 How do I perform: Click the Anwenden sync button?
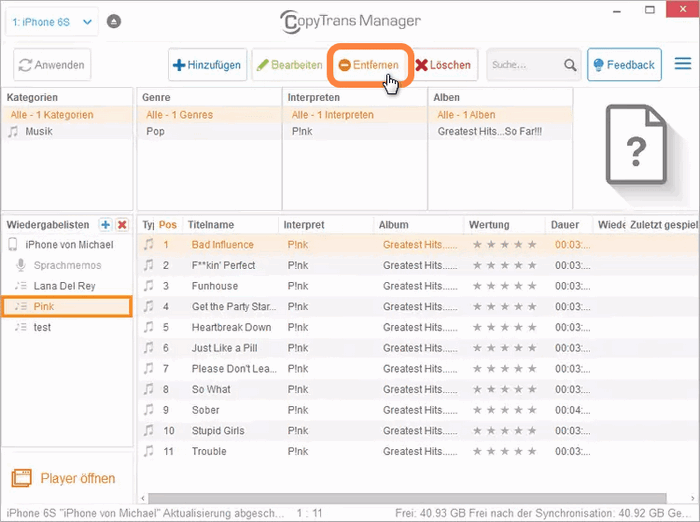tap(52, 65)
